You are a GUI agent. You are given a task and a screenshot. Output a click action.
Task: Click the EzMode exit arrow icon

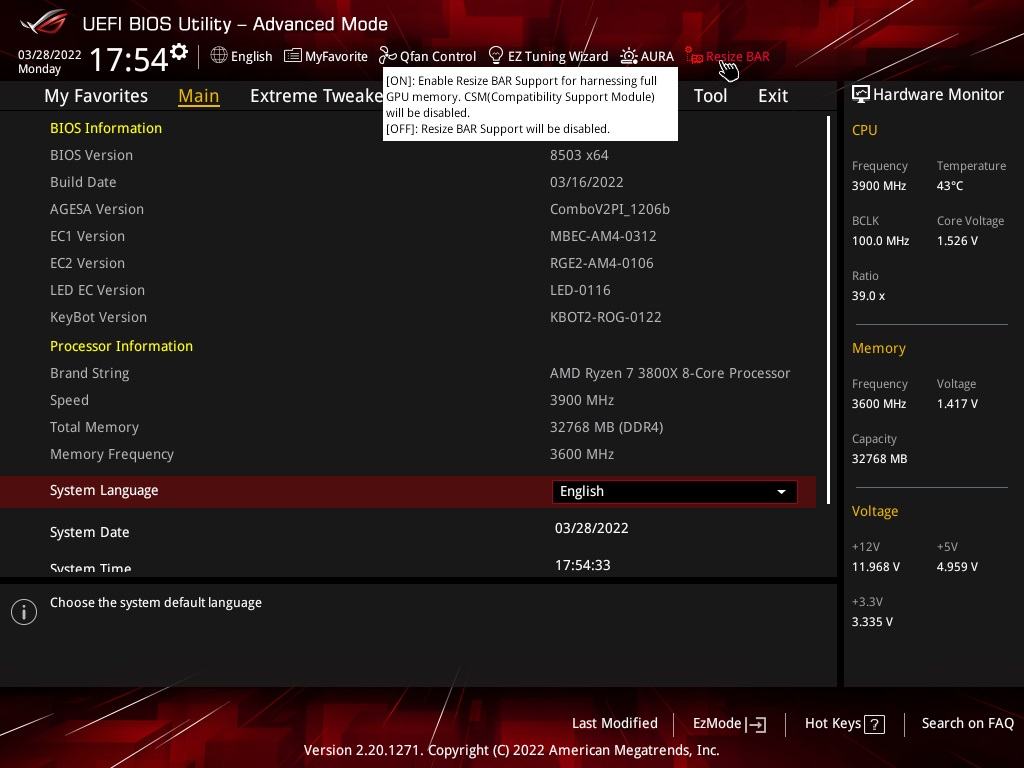pyautogui.click(x=756, y=724)
